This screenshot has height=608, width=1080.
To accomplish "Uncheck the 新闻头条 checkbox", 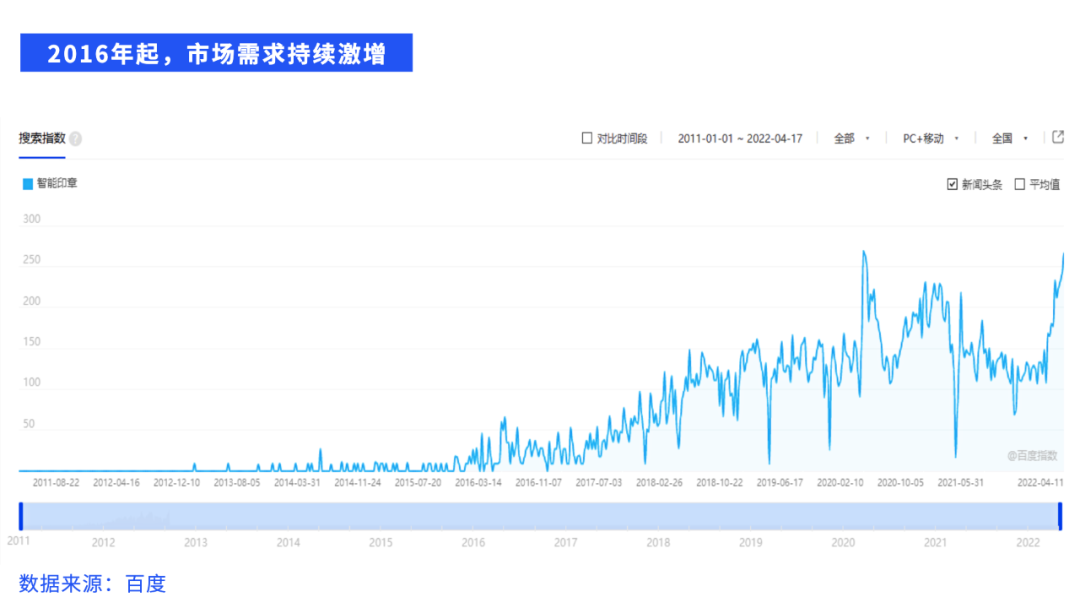I will click(952, 184).
